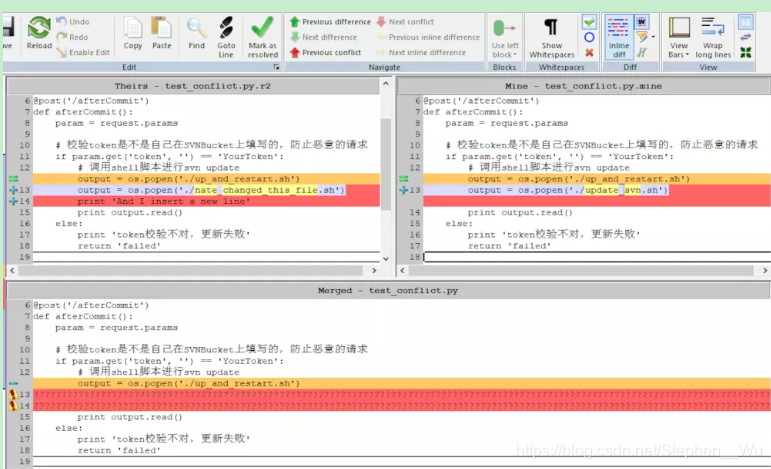Toggle the one-pane/two-pane view icon
This screenshot has height=469, width=771.
745,22
